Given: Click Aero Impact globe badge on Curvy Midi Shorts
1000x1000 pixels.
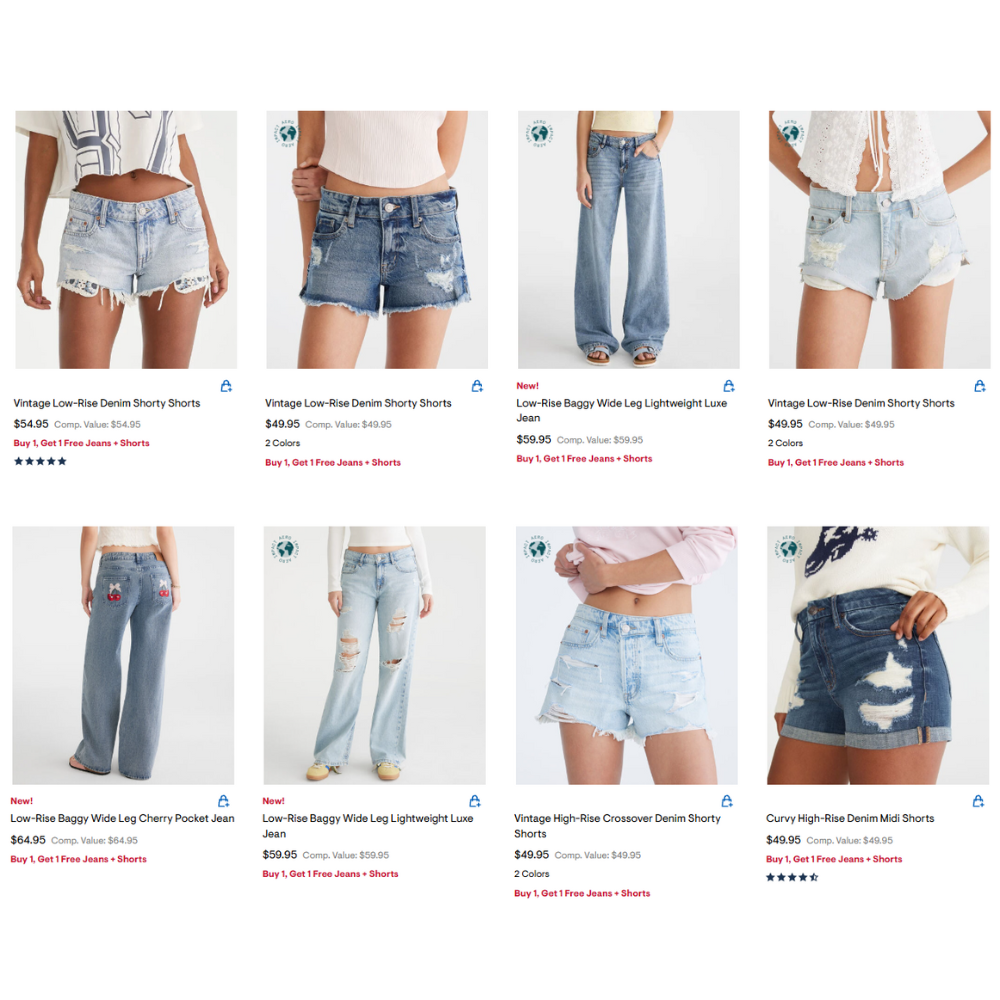Looking at the screenshot, I should 788,549.
